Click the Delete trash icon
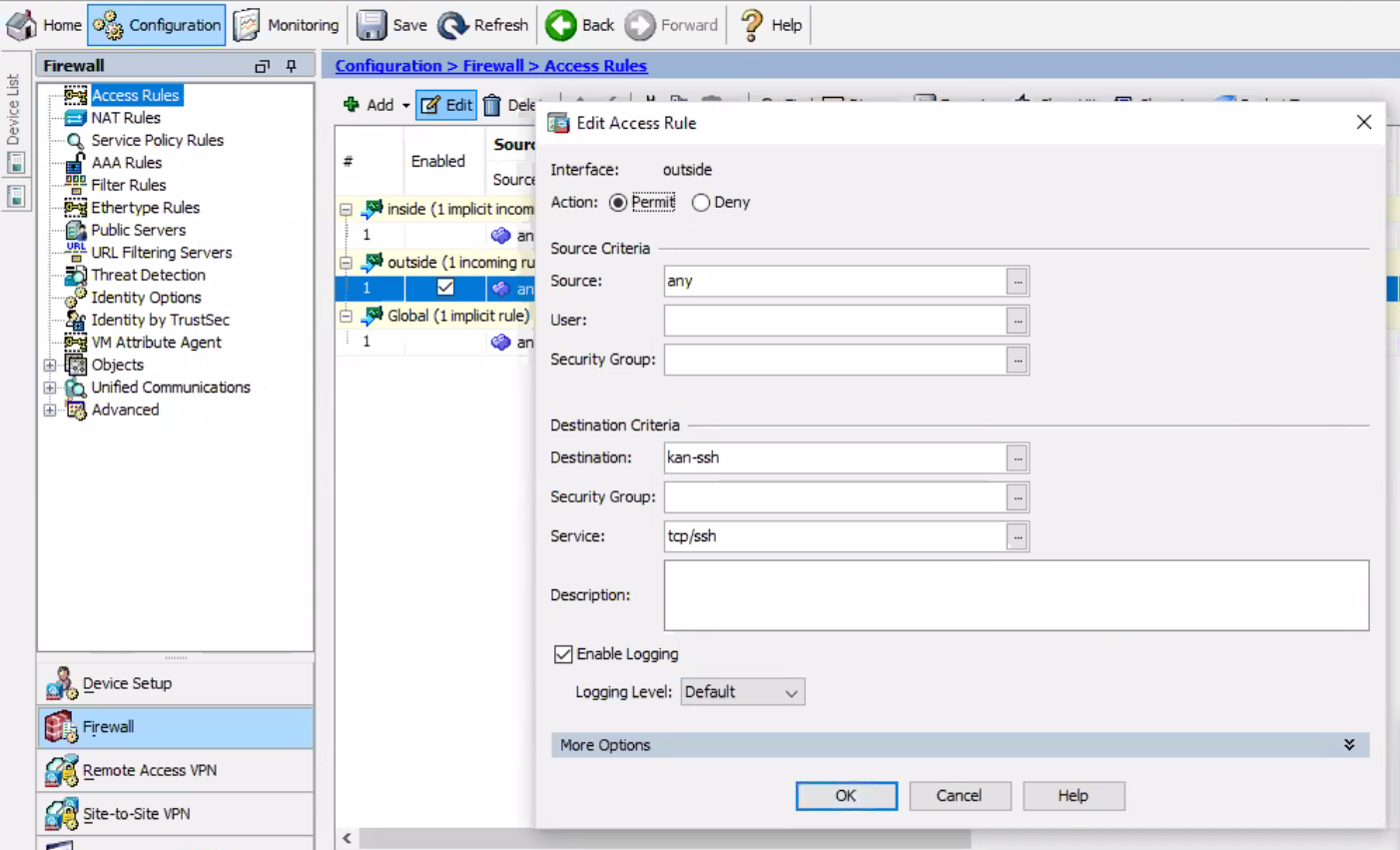1400x850 pixels. [x=492, y=105]
